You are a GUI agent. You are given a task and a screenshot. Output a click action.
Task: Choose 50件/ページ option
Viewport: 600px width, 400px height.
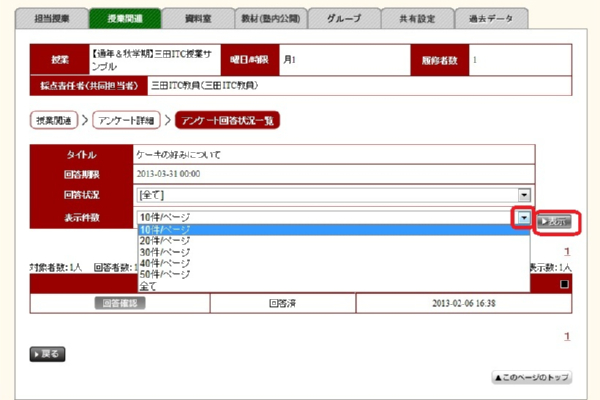coord(162,273)
